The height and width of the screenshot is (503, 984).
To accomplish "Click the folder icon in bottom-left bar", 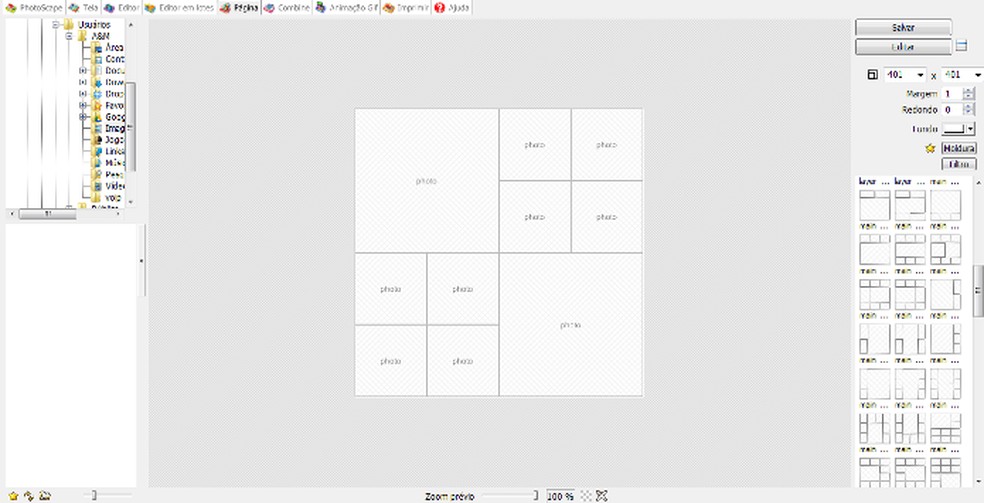I will (x=45, y=496).
